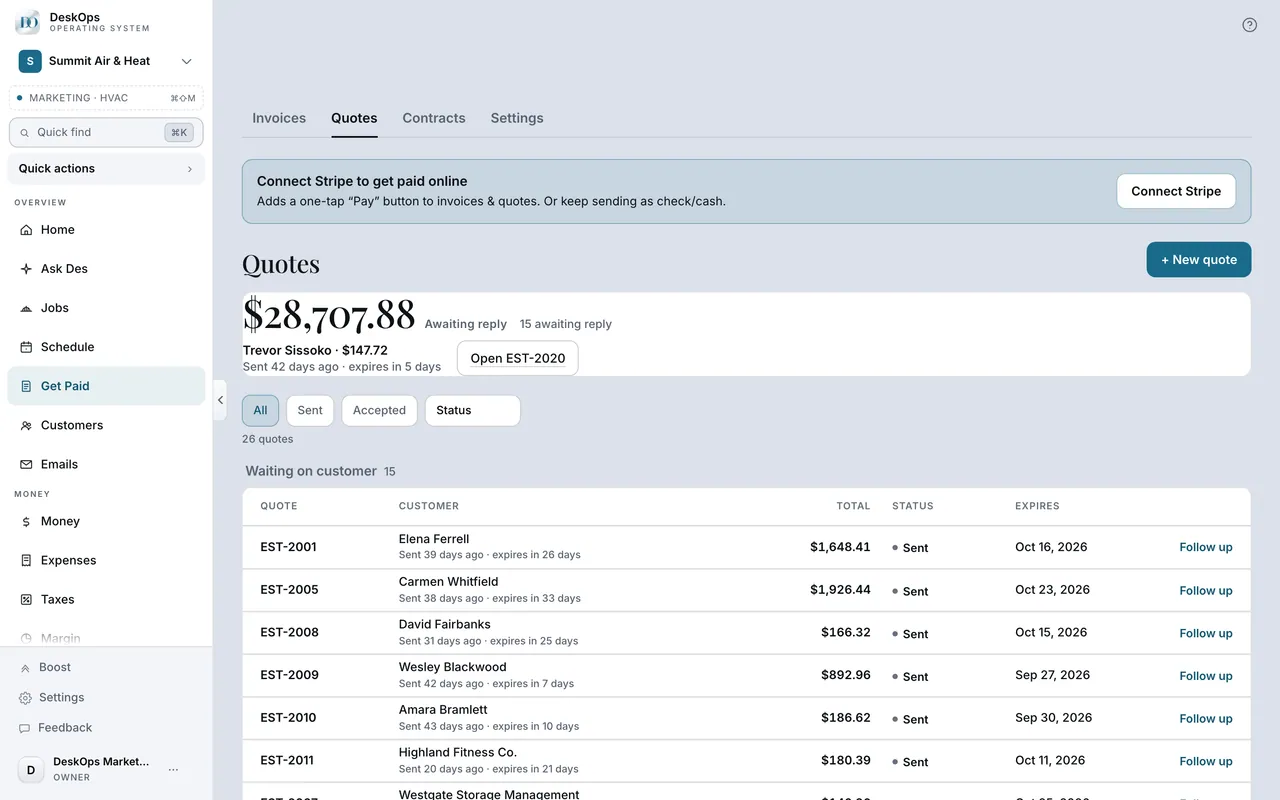The height and width of the screenshot is (800, 1280).
Task: Click the Connect Stripe button
Action: [x=1176, y=191]
